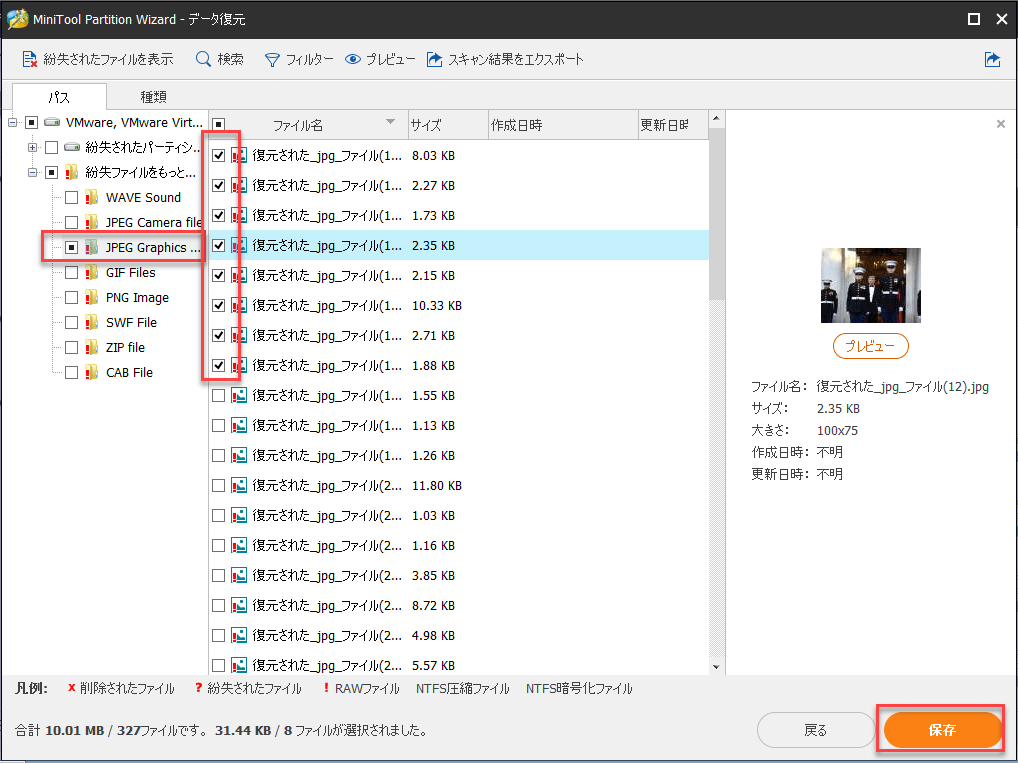Close the preview panel with the X icon
Screen dimensions: 1018x763
[1000, 123]
